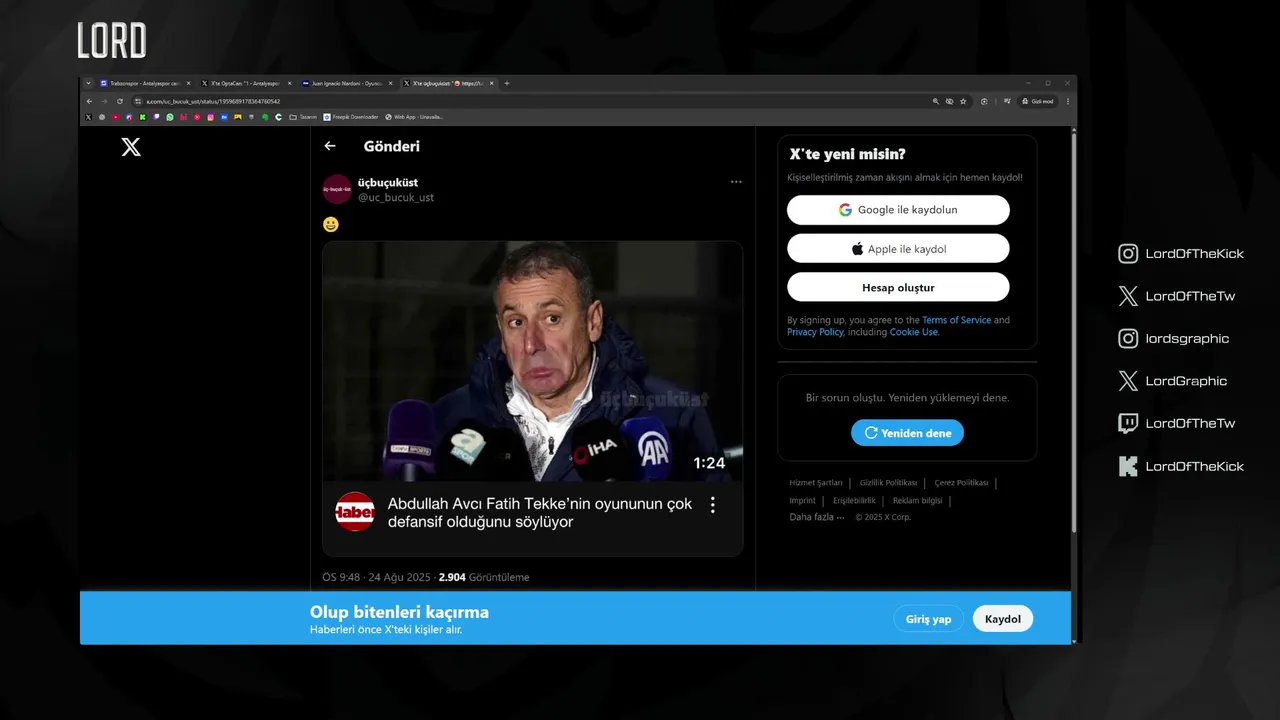Open Reklam bilgisi footer link
Screen dimensions: 1280x720
coord(917,500)
